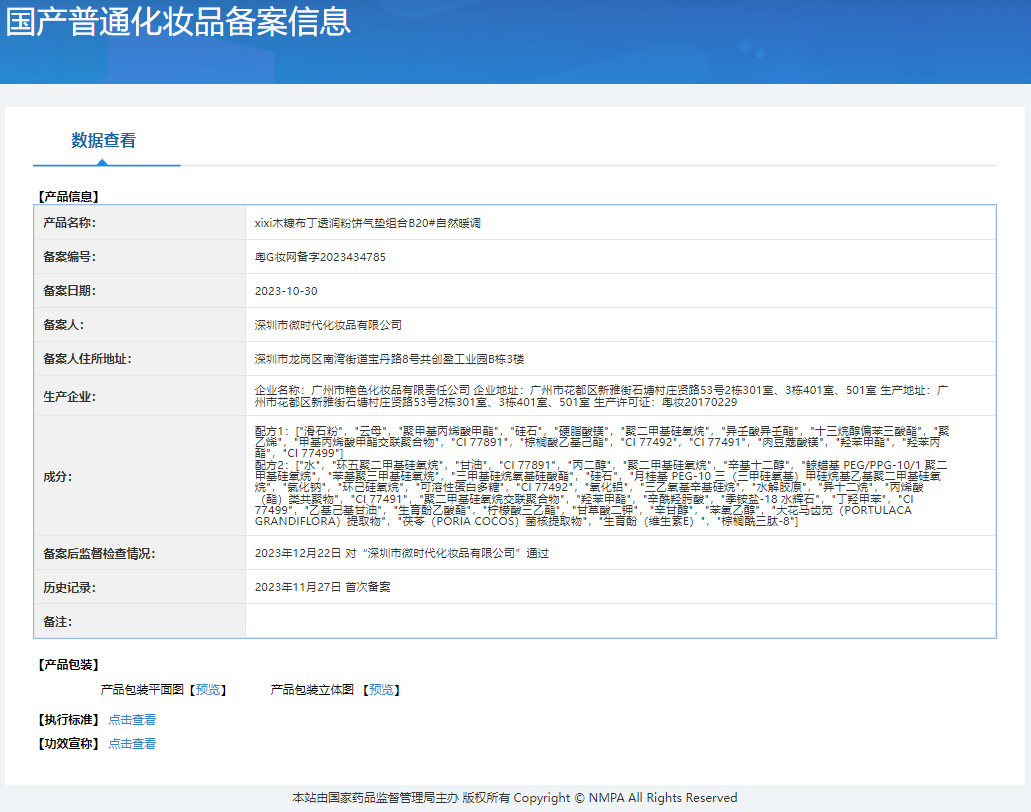The image size is (1031, 812).
Task: Click the 备案编号 label cell
Action: (139, 257)
